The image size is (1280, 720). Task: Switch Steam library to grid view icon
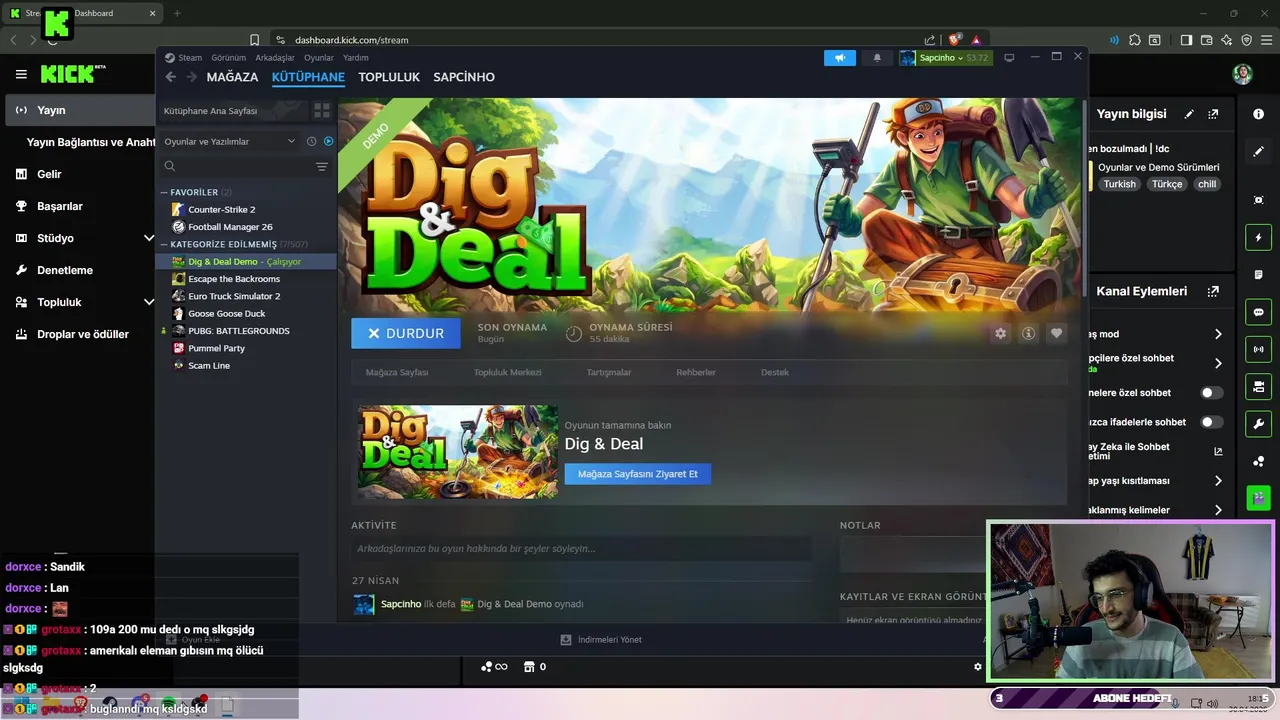tap(322, 110)
